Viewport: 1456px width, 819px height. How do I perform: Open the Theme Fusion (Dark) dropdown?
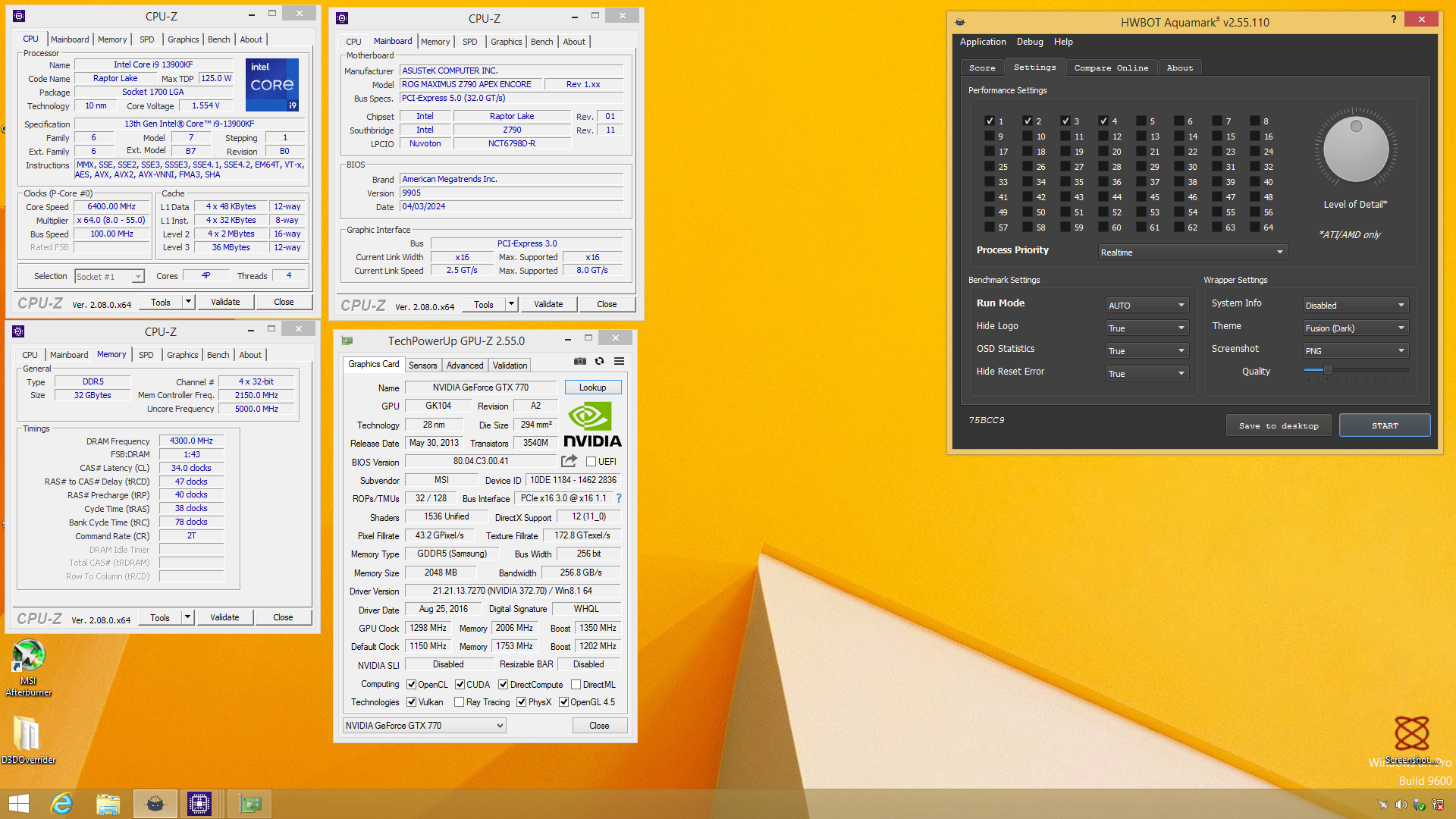coord(1355,328)
